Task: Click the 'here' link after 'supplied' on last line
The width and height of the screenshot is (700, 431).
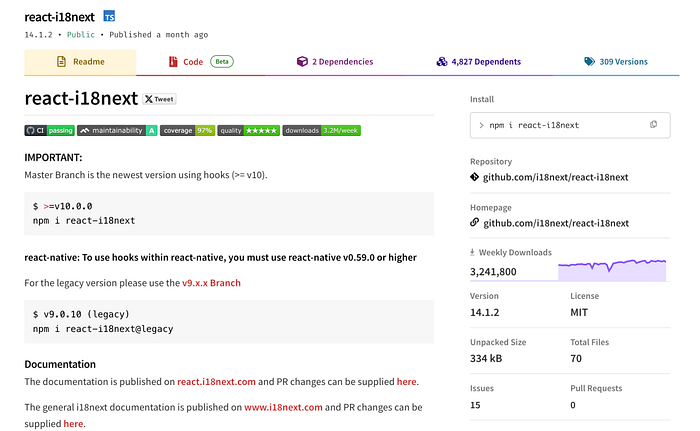Action: click(x=73, y=424)
